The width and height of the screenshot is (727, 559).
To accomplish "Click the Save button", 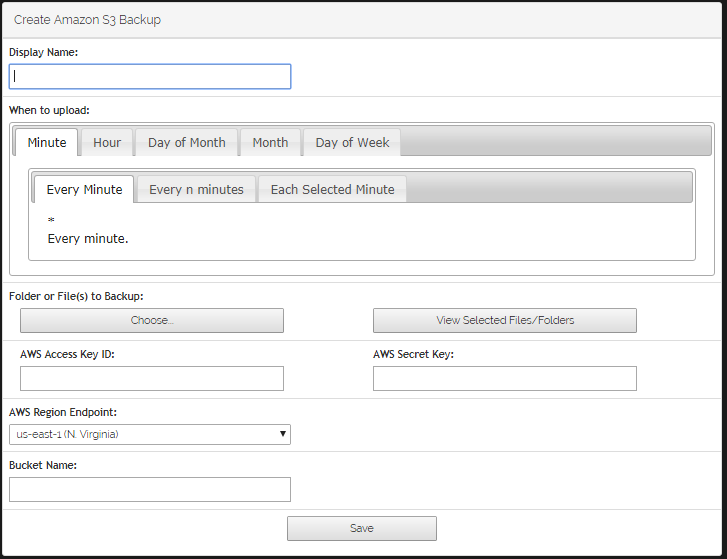I will pos(362,528).
